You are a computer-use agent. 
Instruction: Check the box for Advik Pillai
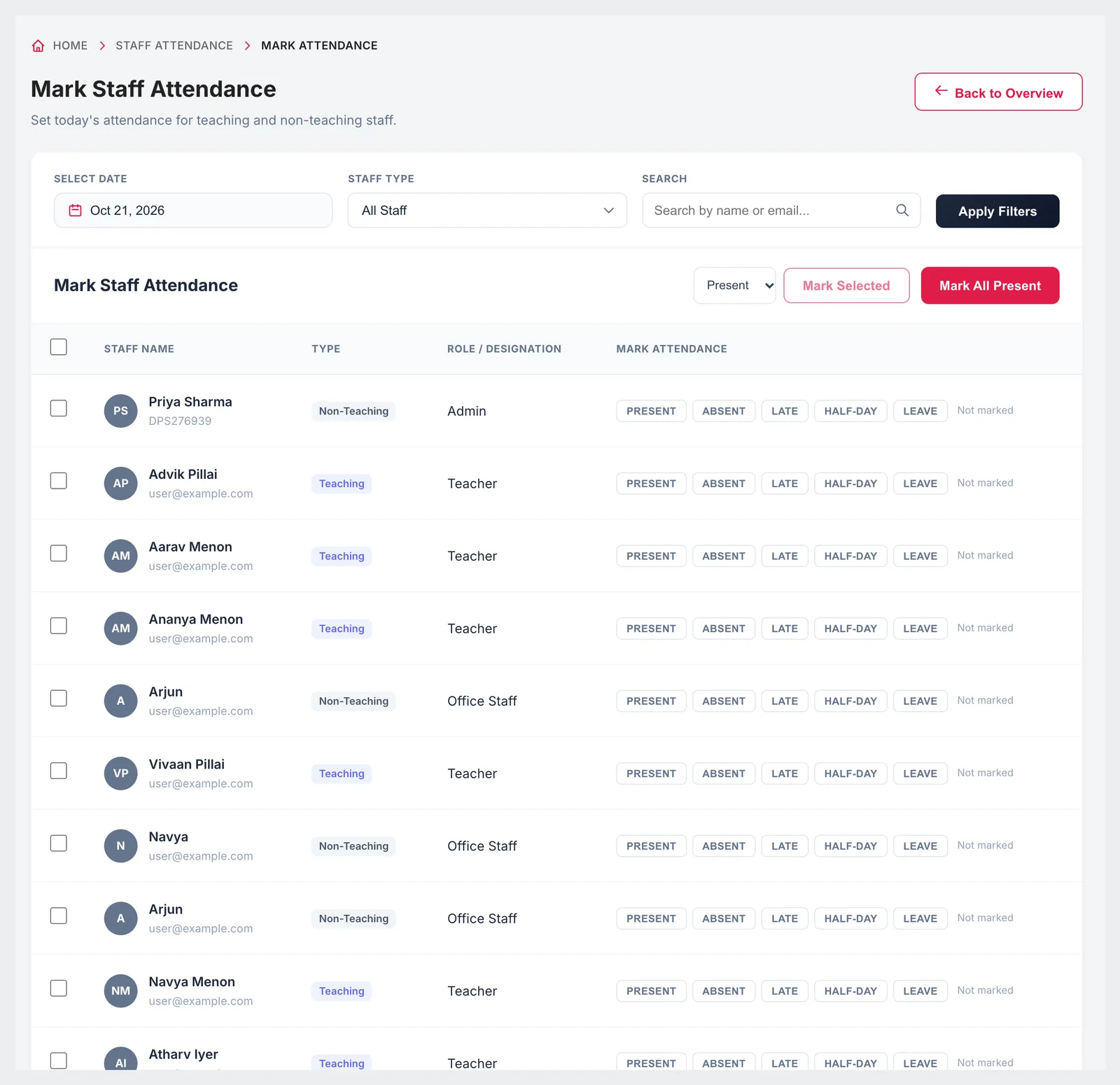(59, 481)
